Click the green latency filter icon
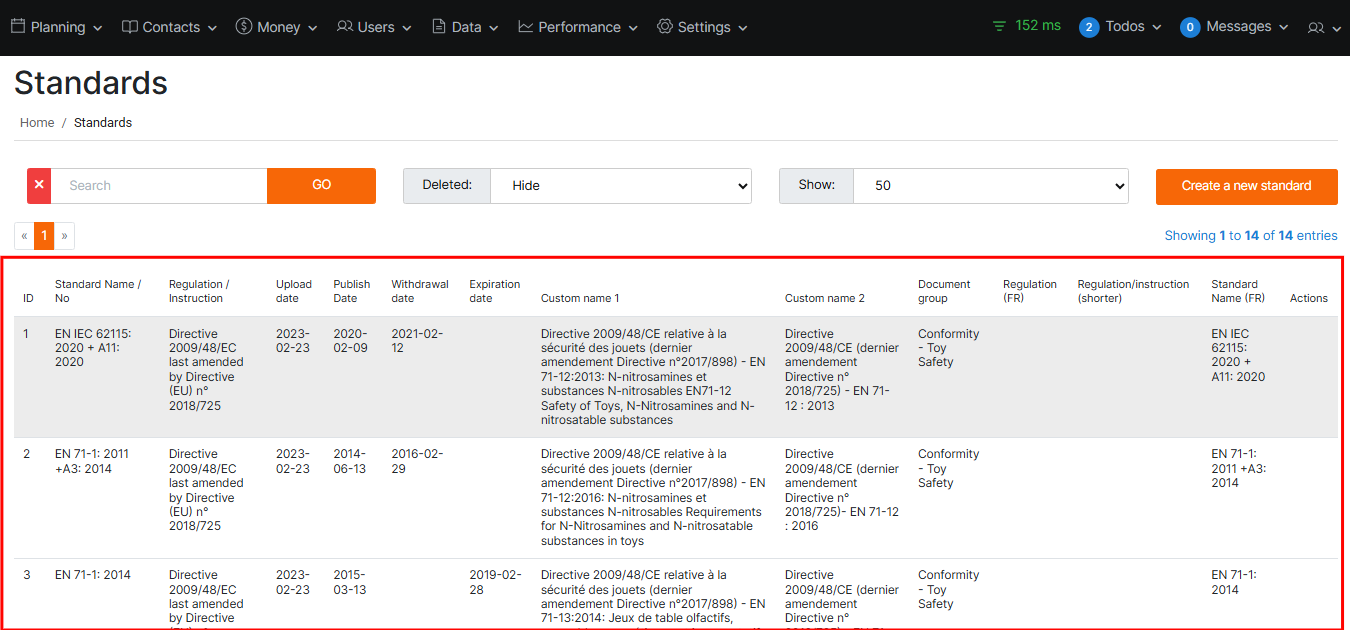The width and height of the screenshot is (1350, 630). coord(999,26)
